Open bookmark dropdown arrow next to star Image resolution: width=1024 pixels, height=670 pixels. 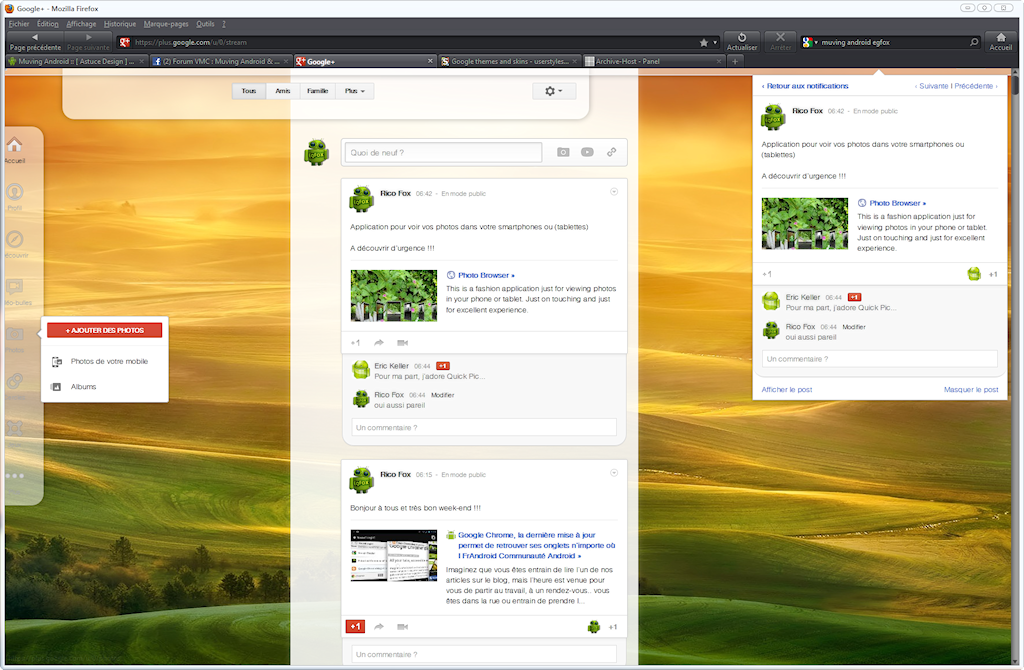[x=715, y=42]
